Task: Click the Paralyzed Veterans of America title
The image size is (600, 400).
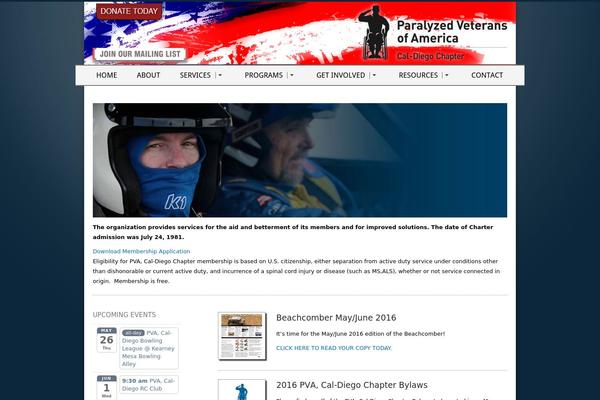Action: click(452, 32)
